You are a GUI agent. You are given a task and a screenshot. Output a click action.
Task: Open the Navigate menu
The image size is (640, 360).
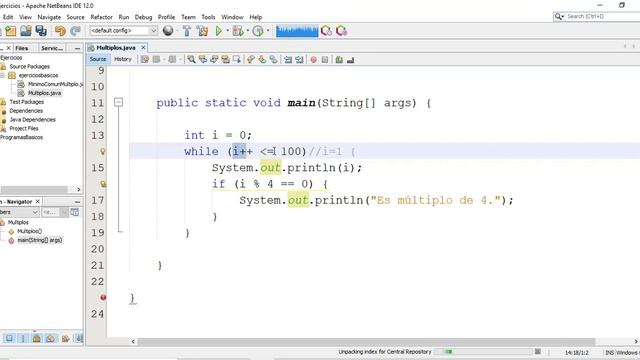pyautogui.click(x=49, y=17)
